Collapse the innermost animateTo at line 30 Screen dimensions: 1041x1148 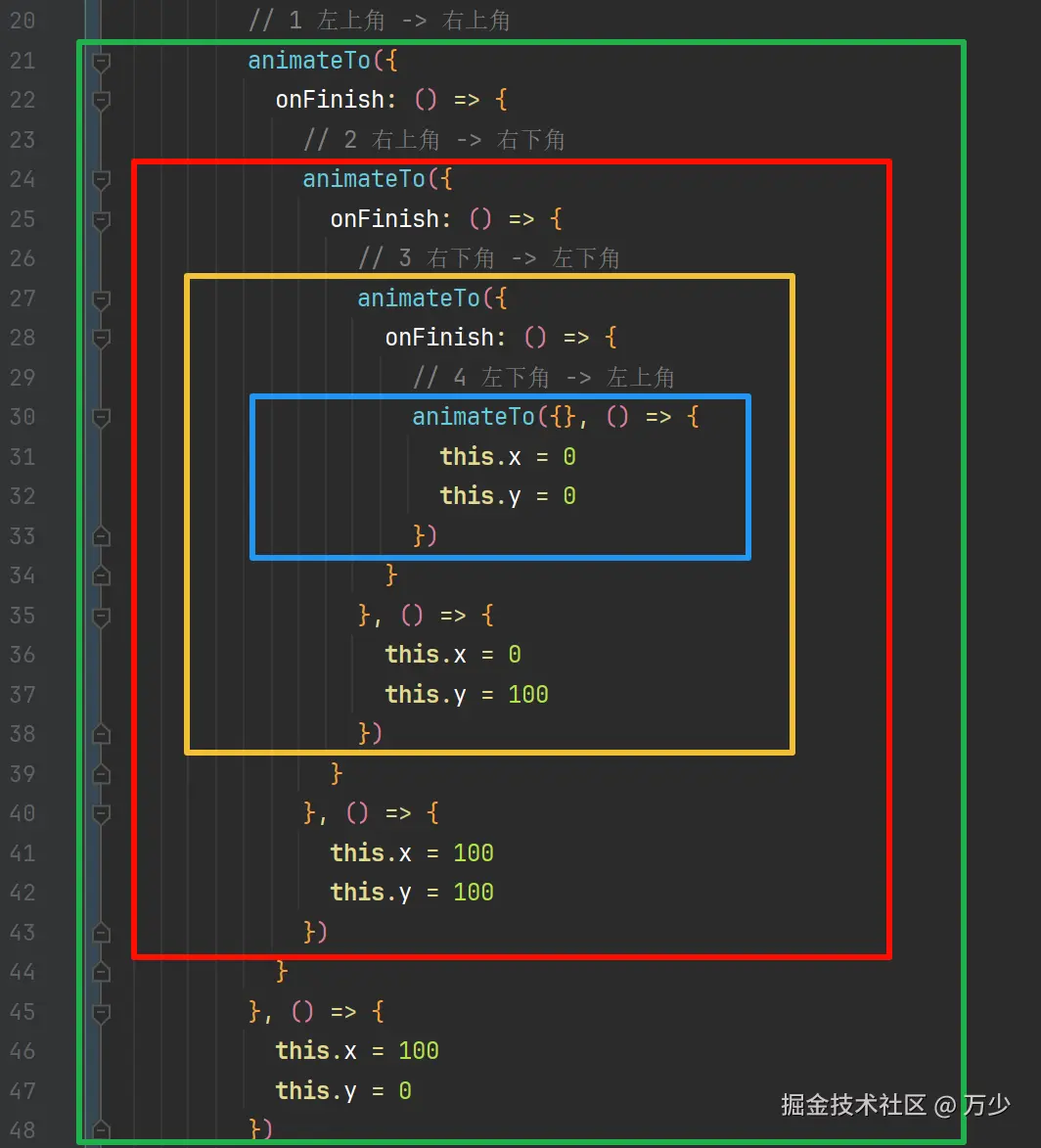[x=101, y=417]
